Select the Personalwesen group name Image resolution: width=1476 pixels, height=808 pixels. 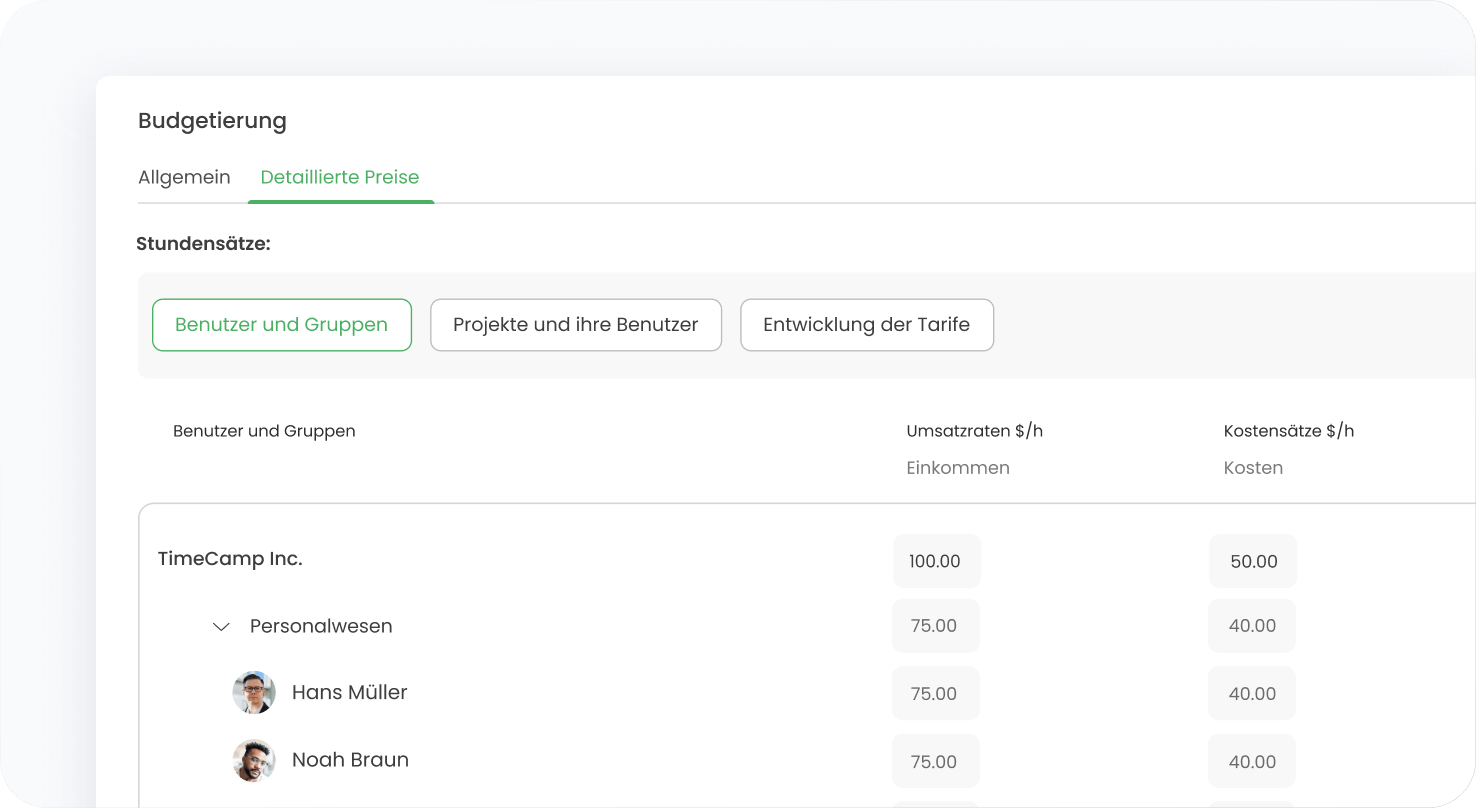point(321,626)
